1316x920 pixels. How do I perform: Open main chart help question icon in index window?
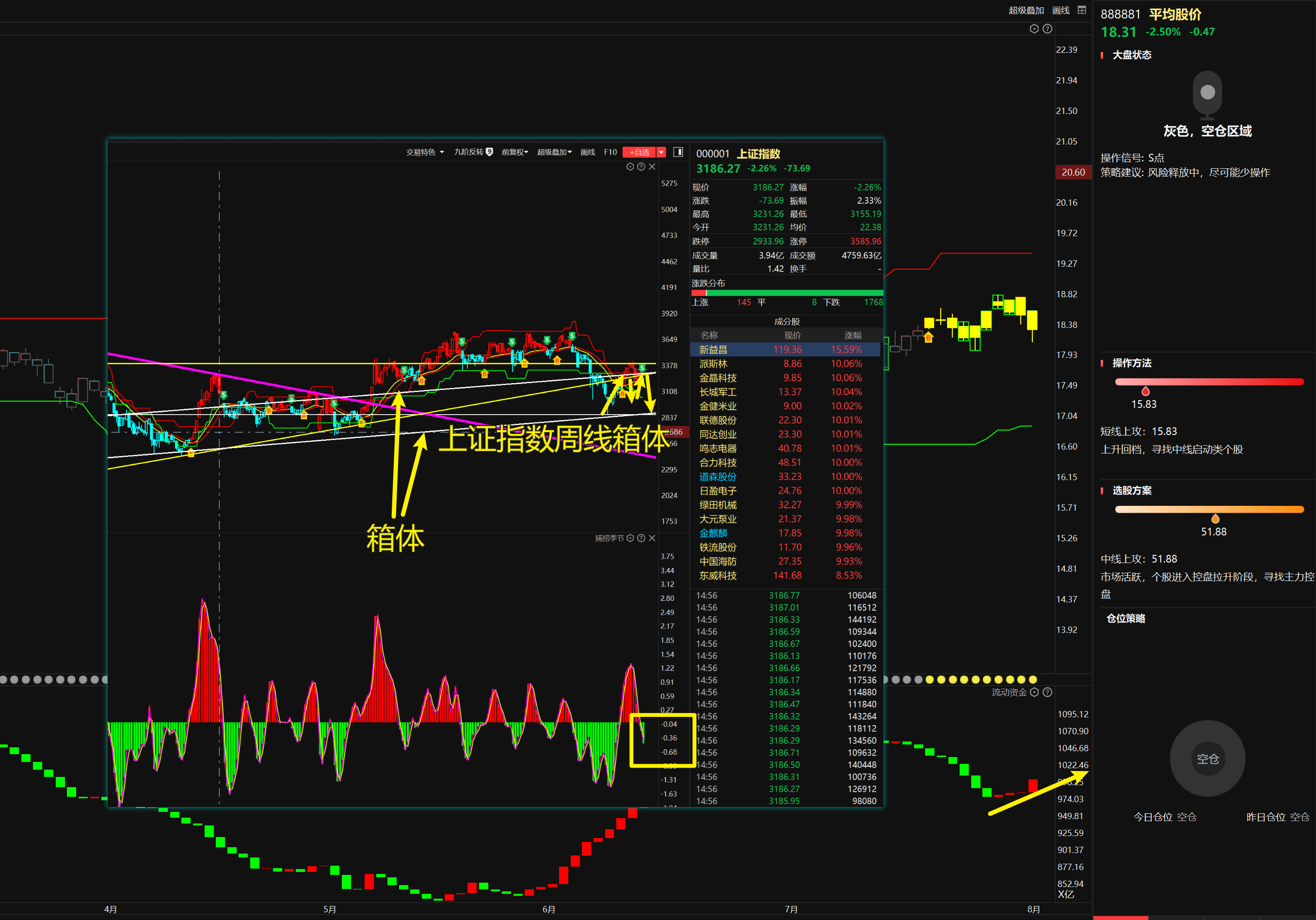coord(642,167)
